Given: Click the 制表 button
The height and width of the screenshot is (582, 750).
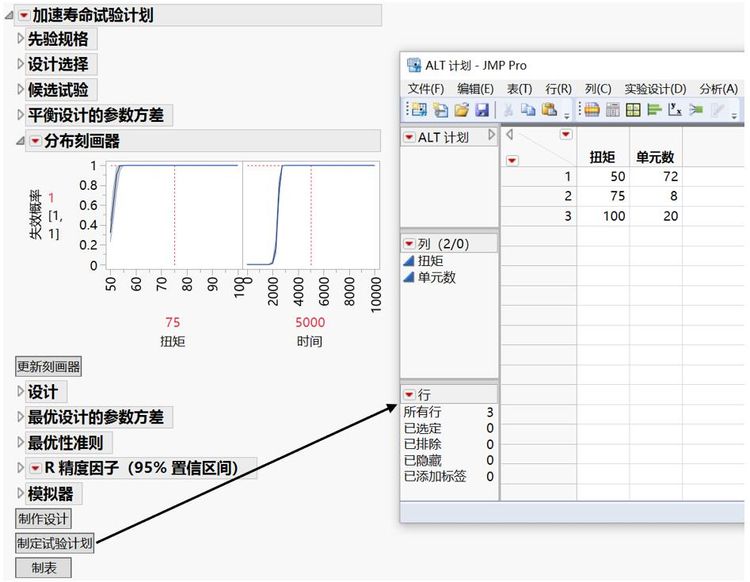Looking at the screenshot, I should click(44, 568).
